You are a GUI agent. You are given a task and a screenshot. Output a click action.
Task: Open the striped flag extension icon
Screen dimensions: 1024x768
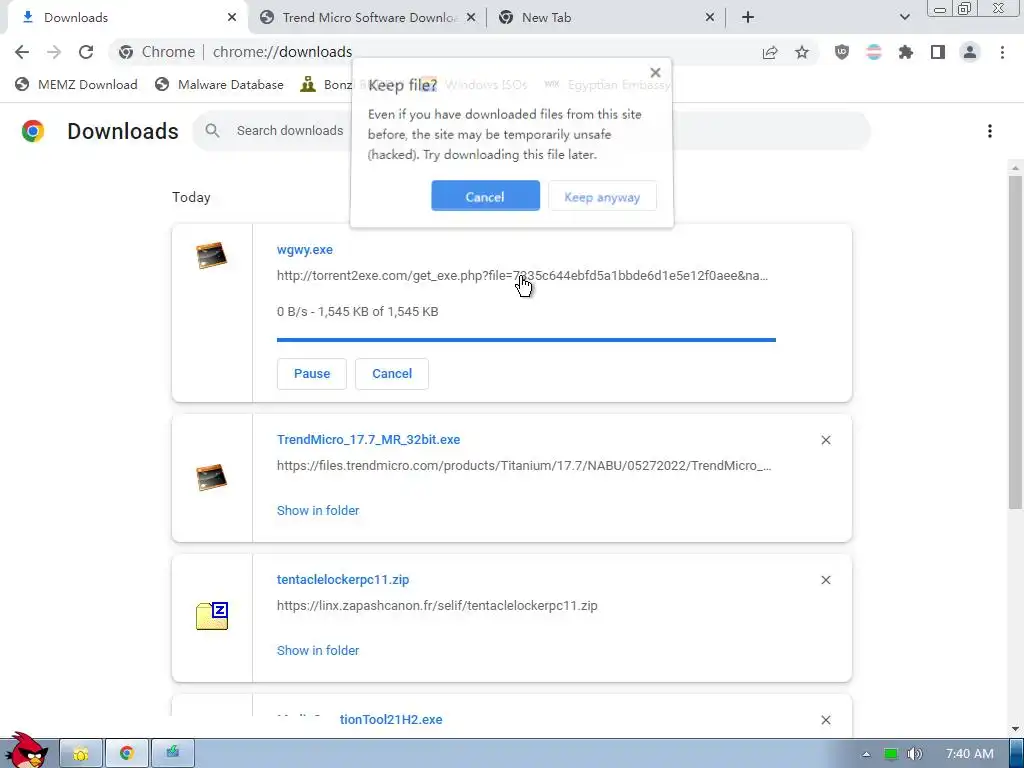(874, 52)
